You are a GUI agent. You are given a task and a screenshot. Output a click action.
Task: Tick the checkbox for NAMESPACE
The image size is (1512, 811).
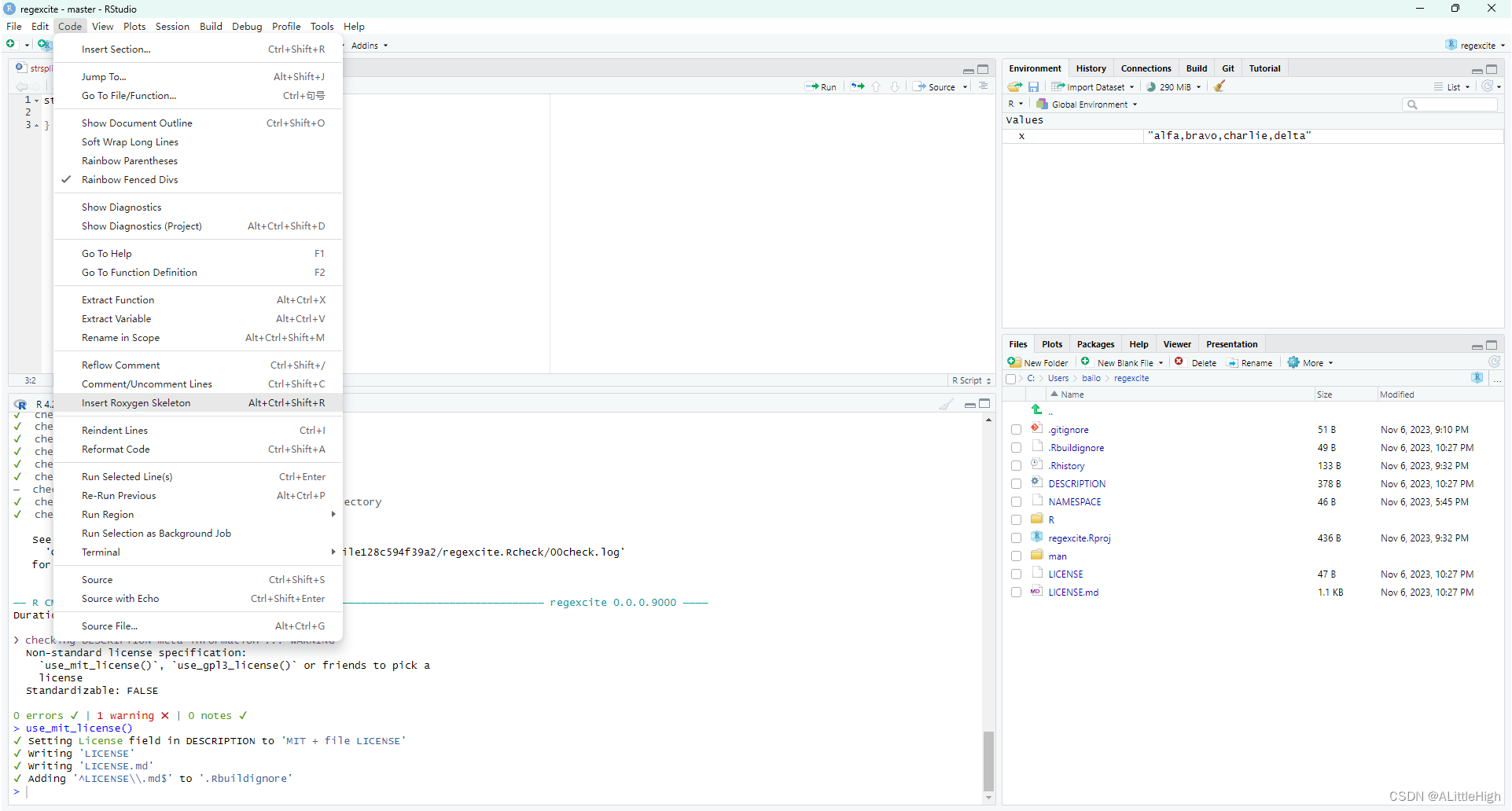coord(1017,502)
